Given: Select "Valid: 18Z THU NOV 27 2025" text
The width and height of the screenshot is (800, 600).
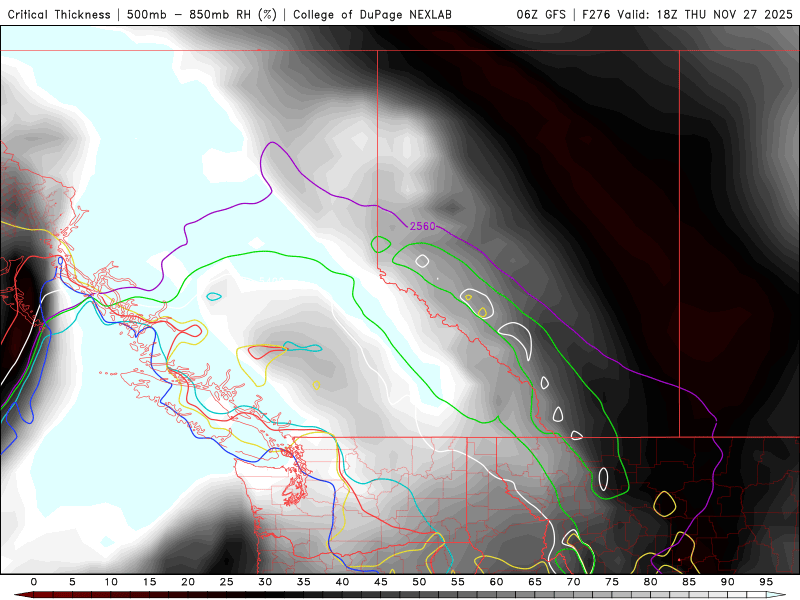Looking at the screenshot, I should pos(705,14).
